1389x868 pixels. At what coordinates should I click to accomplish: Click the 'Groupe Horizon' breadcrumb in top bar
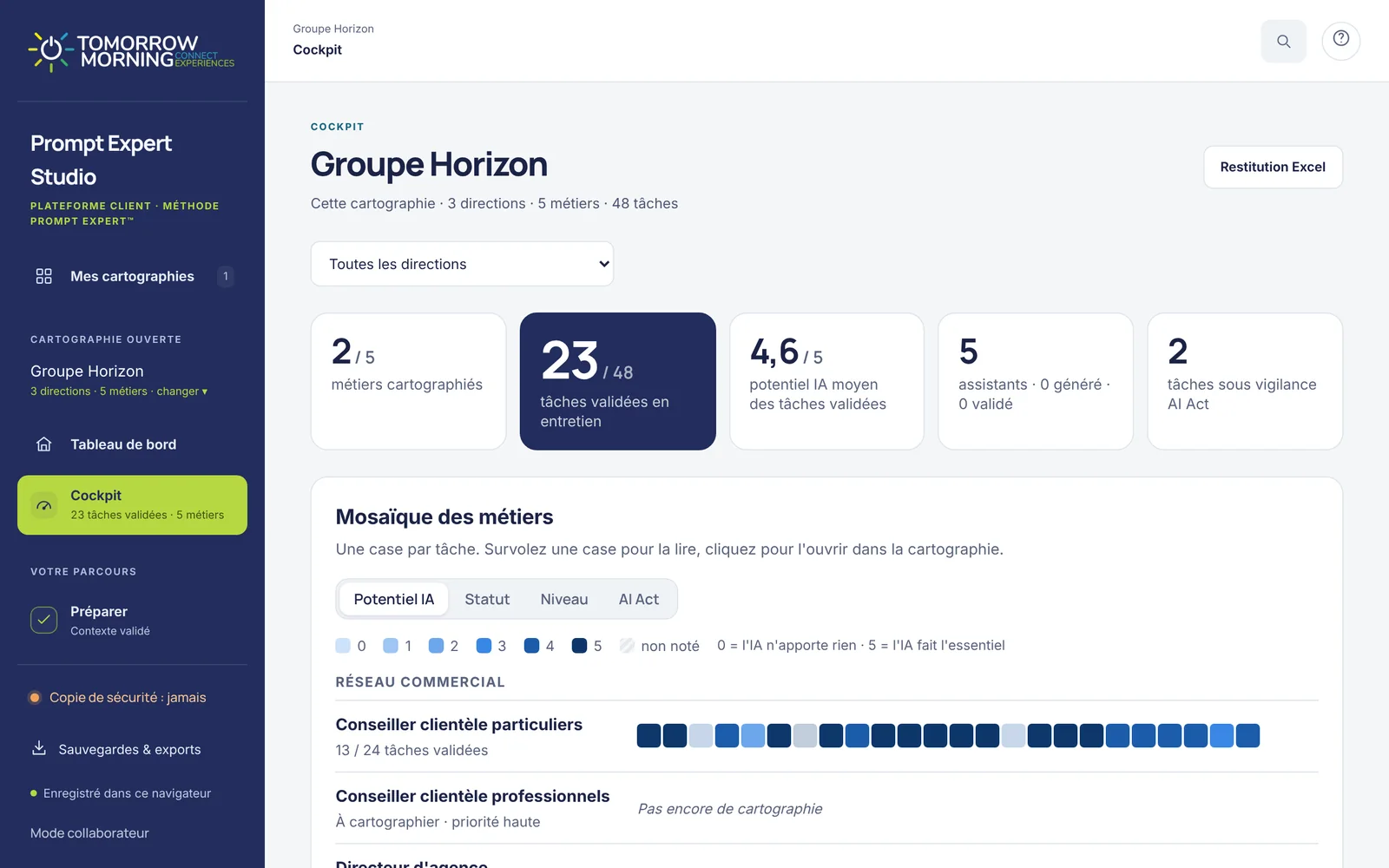coord(333,29)
